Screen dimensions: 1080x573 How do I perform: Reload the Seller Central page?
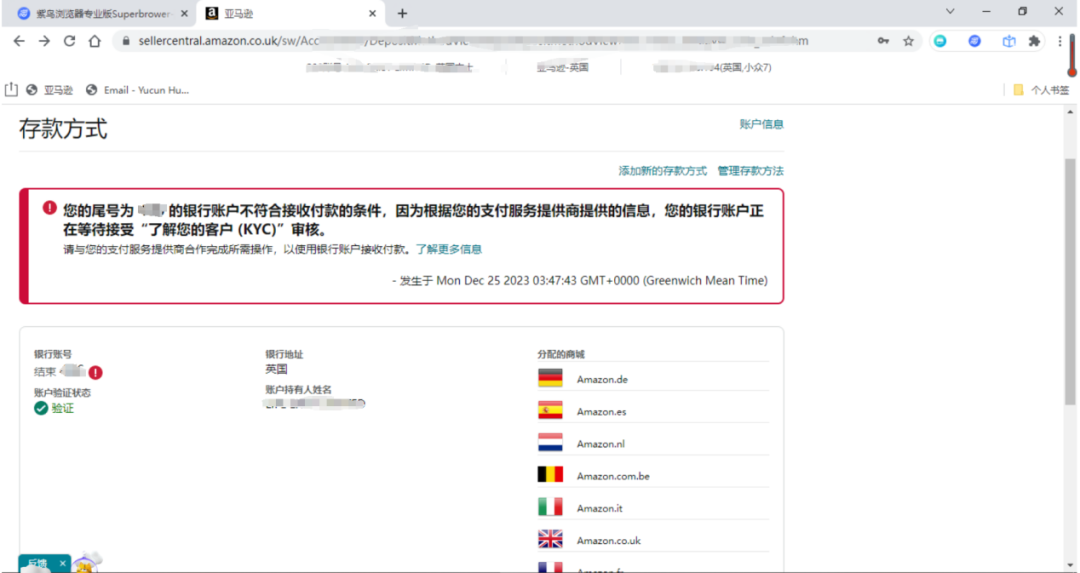tap(70, 41)
